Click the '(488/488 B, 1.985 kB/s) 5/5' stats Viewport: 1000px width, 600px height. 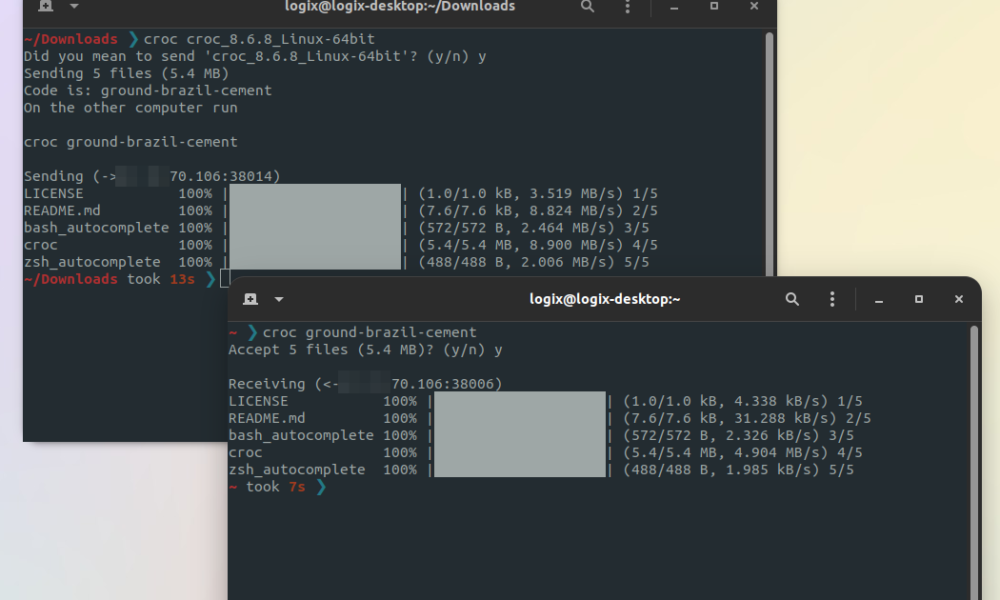[739, 470]
